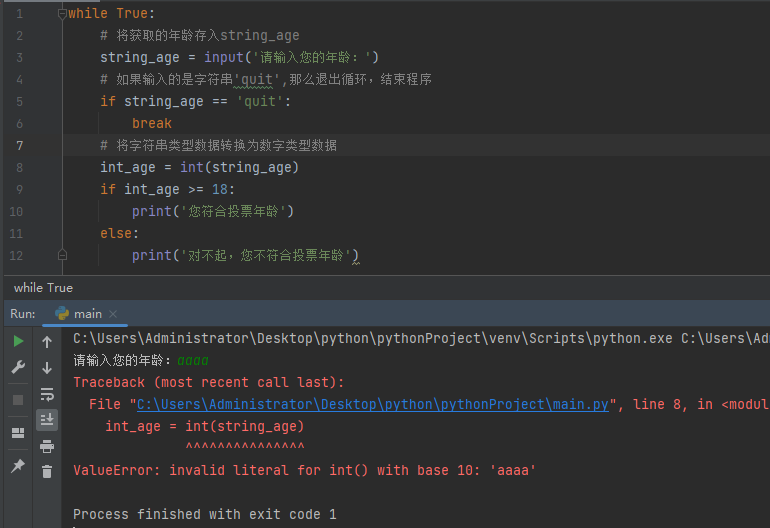Collapse the while True fold marker
770x528 pixels.
(62, 14)
